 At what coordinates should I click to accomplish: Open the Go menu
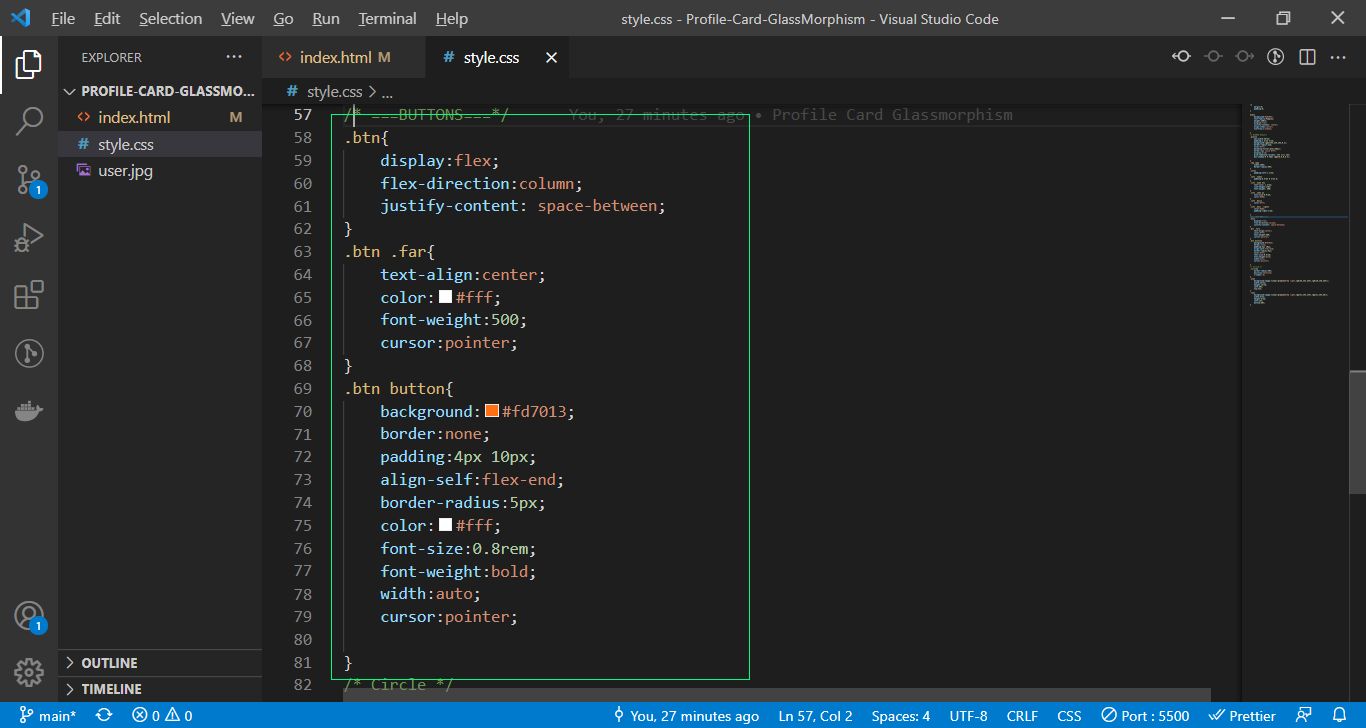pos(283,19)
